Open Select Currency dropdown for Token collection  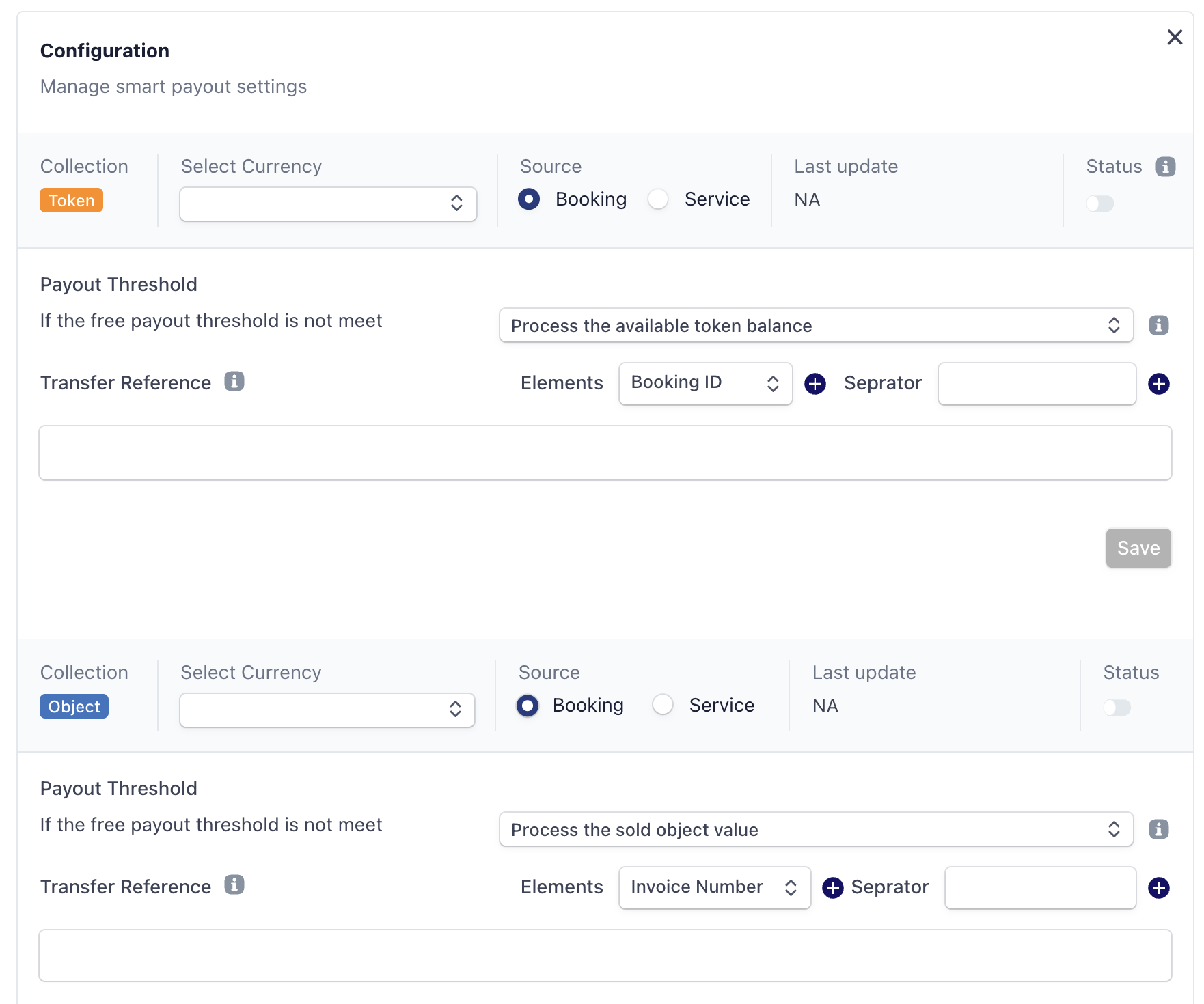pos(328,204)
